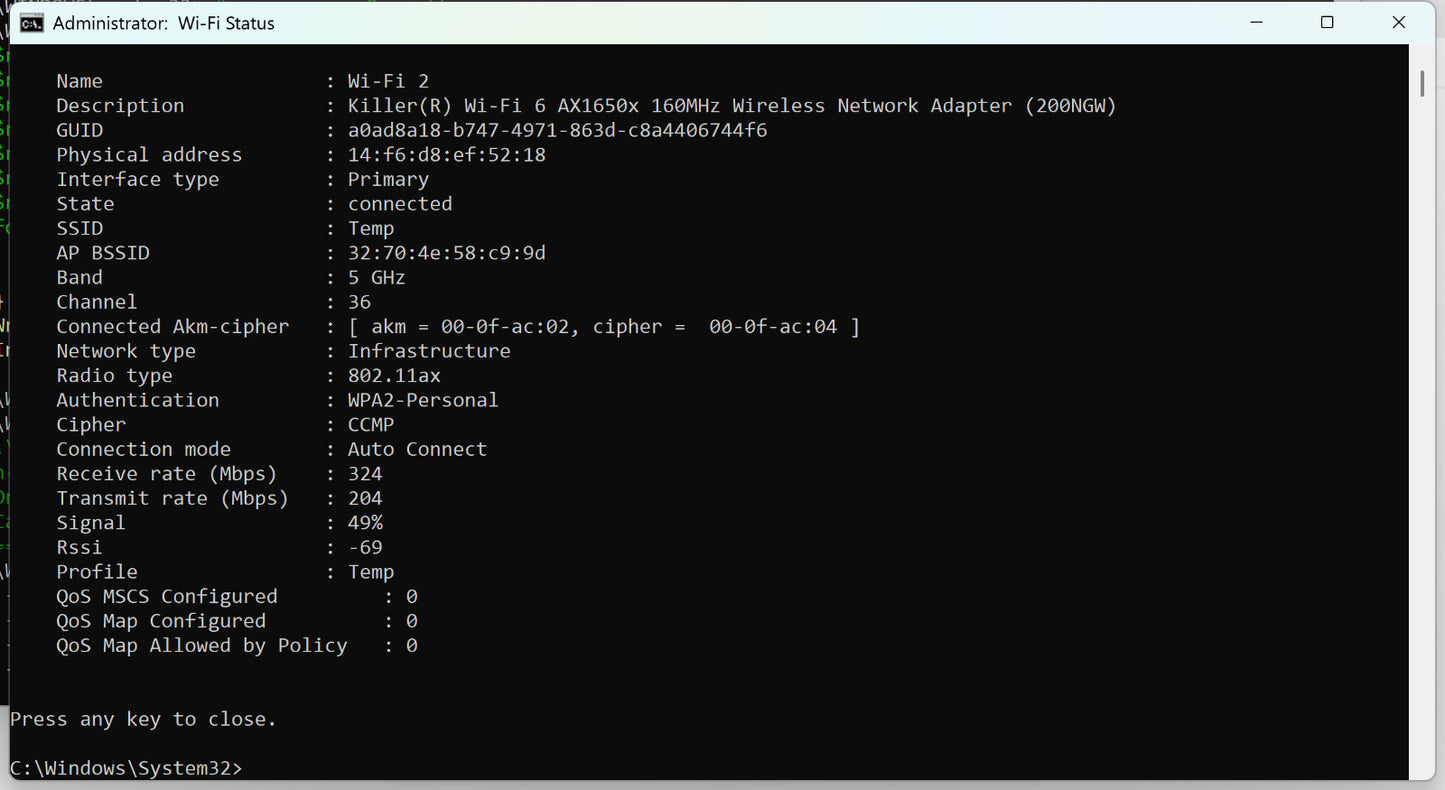
Task: Click the GUID value starting with a0ad8a18
Action: tap(557, 130)
